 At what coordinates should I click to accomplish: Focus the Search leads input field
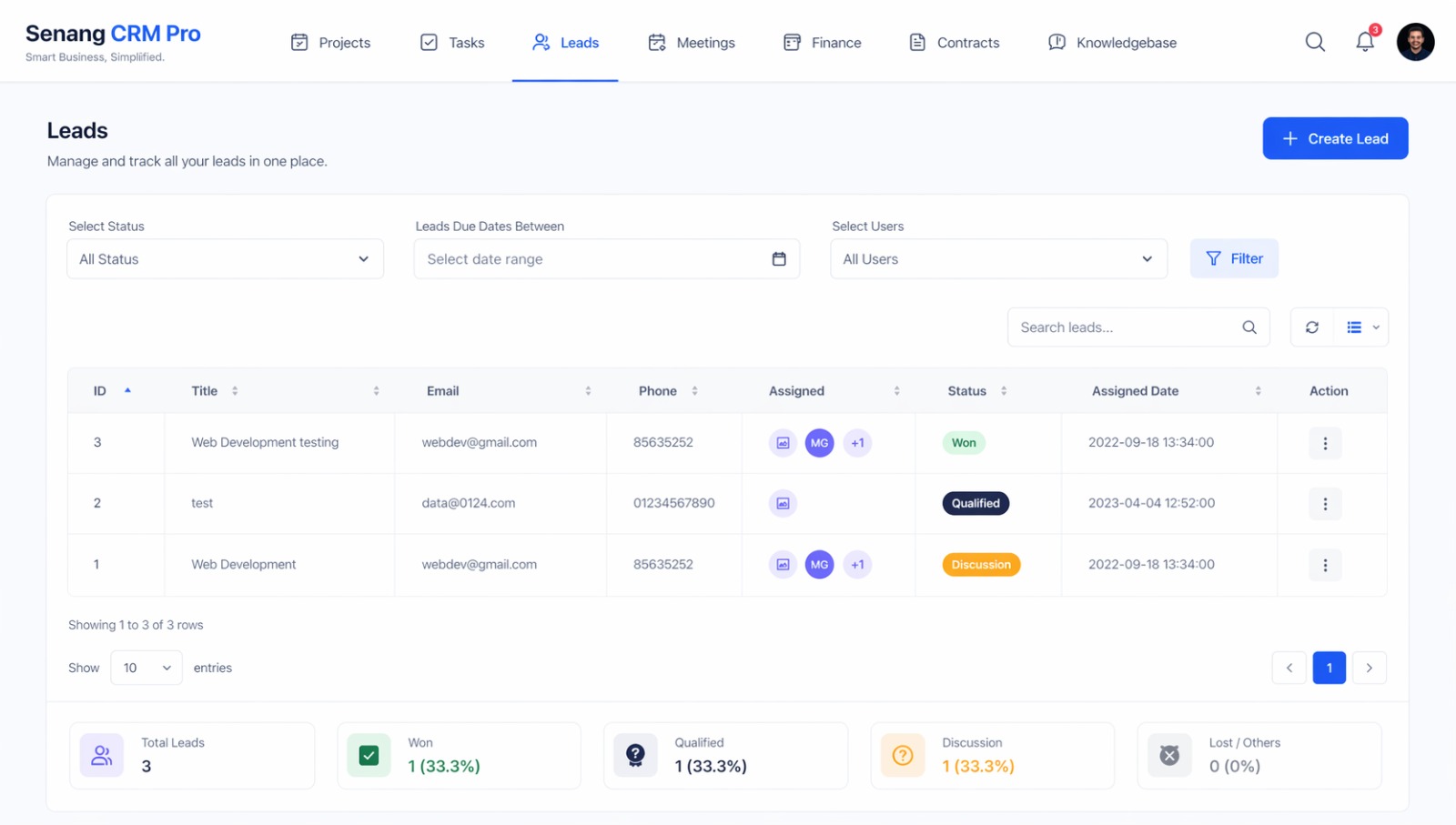pyautogui.click(x=1126, y=327)
